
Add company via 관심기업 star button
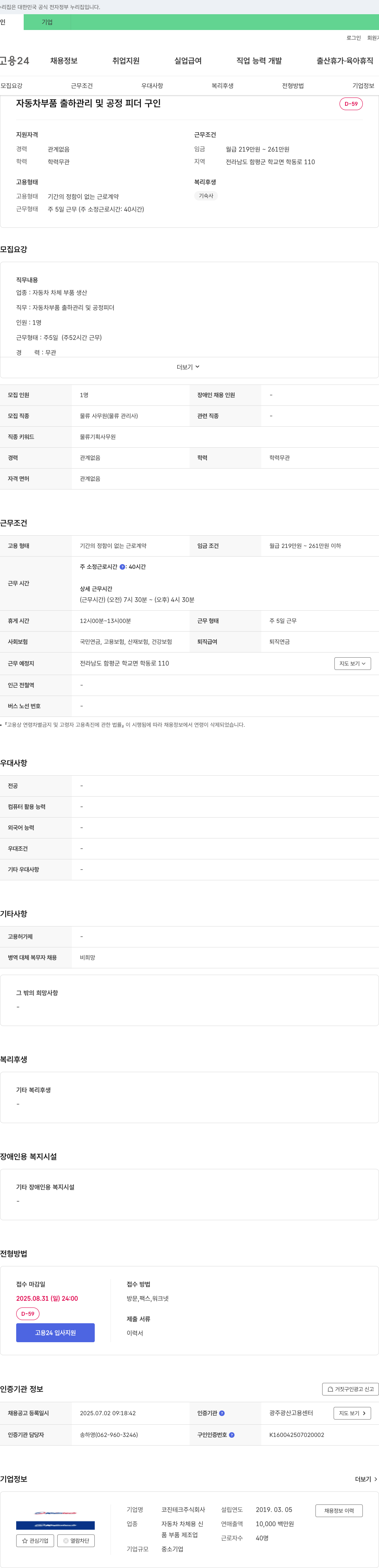point(35,1541)
